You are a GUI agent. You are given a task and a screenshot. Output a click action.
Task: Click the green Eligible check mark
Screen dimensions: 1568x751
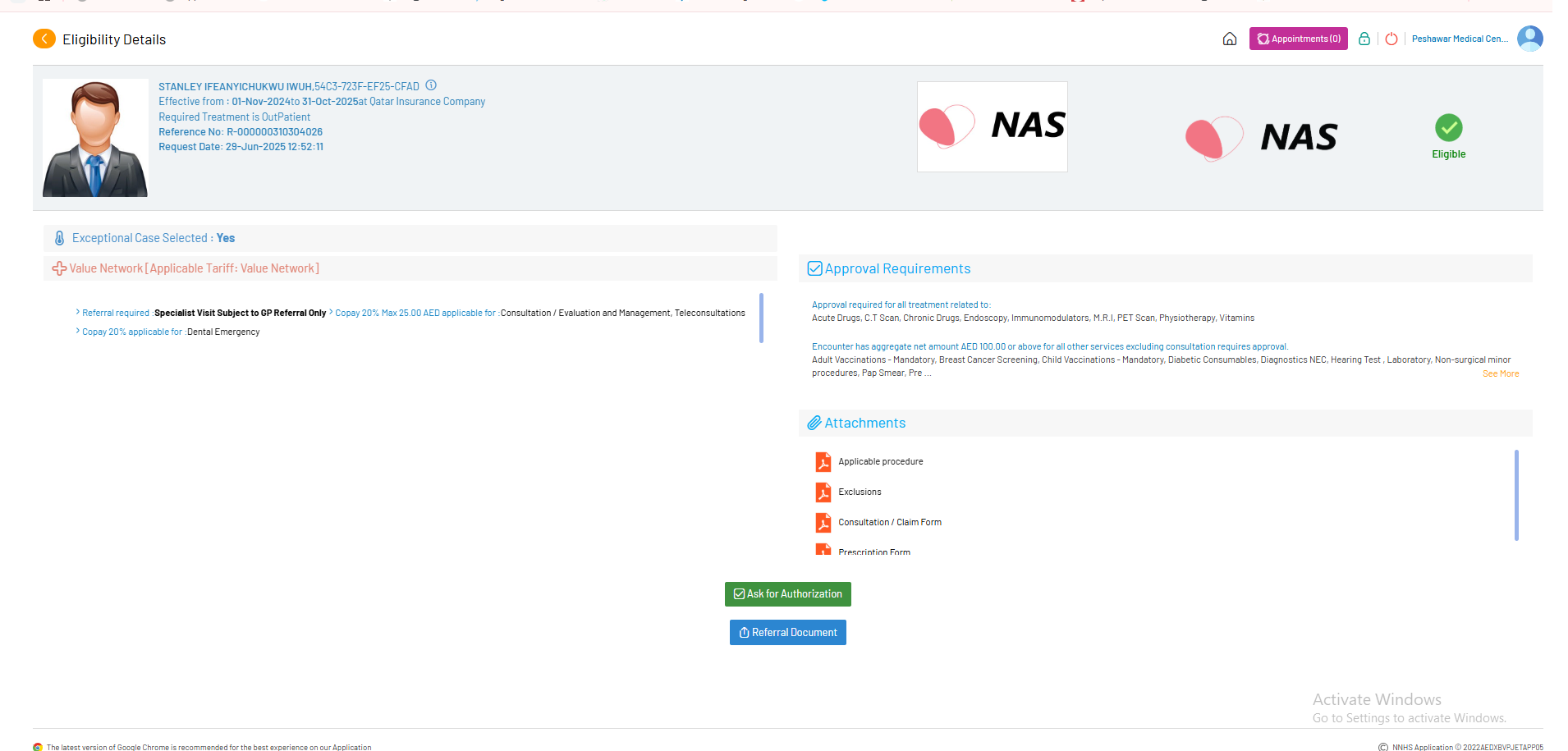coord(1448,128)
